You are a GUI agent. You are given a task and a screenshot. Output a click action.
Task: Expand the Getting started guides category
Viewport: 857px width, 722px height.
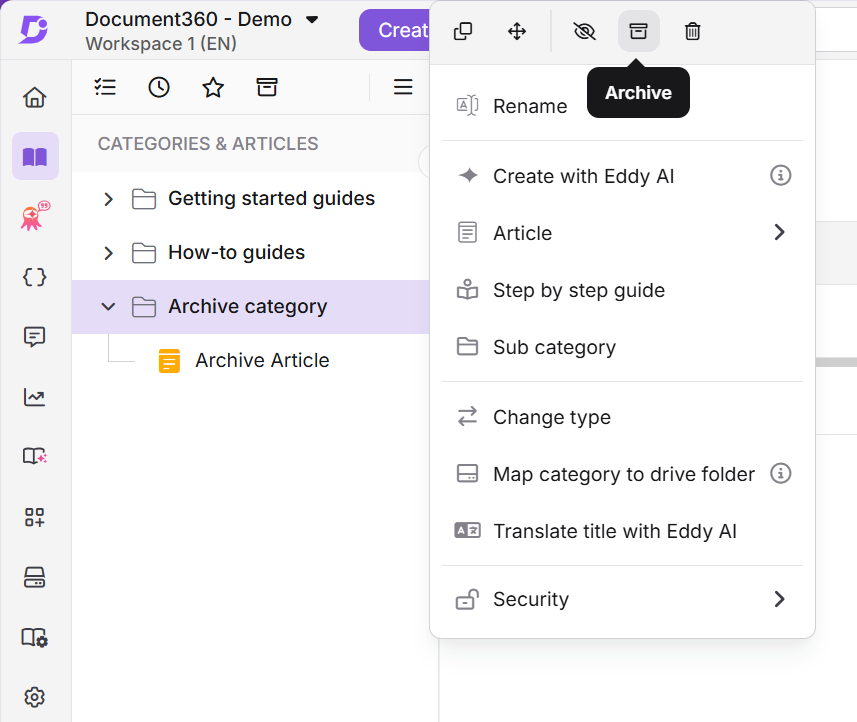tap(108, 199)
